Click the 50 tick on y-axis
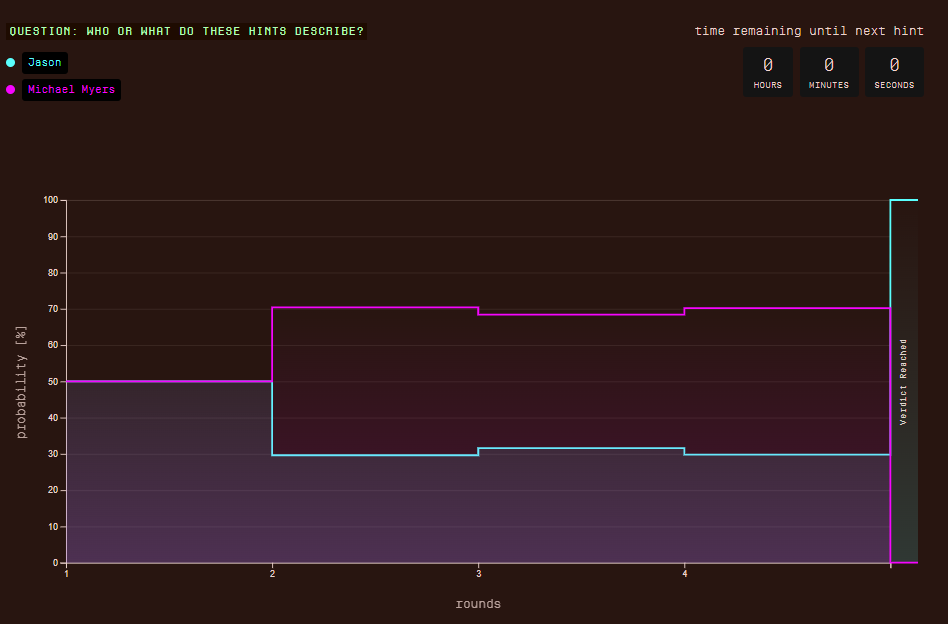 [53, 382]
